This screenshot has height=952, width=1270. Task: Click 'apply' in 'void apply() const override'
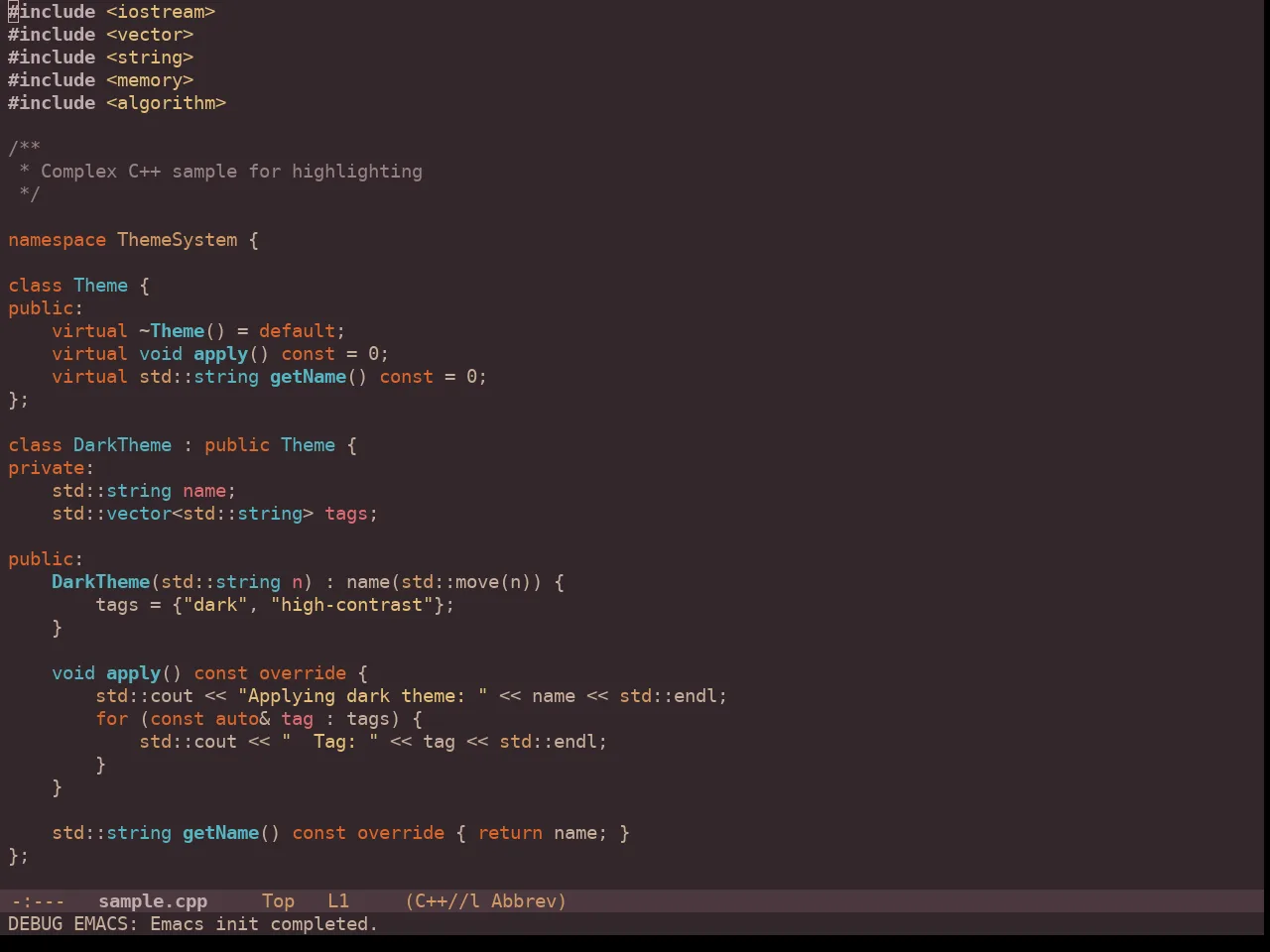coord(133,673)
